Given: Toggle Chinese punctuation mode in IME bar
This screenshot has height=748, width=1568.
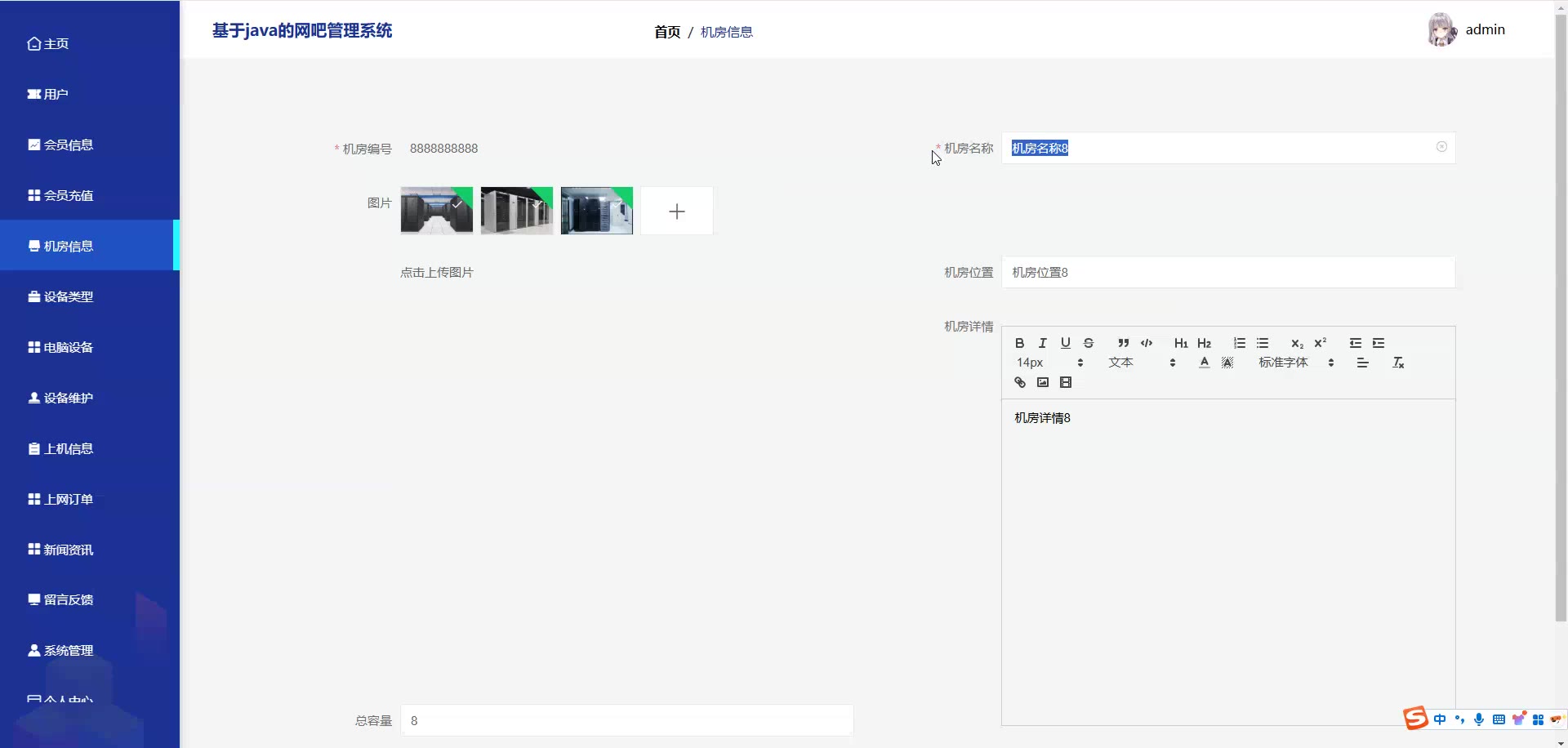Looking at the screenshot, I should [x=1459, y=719].
